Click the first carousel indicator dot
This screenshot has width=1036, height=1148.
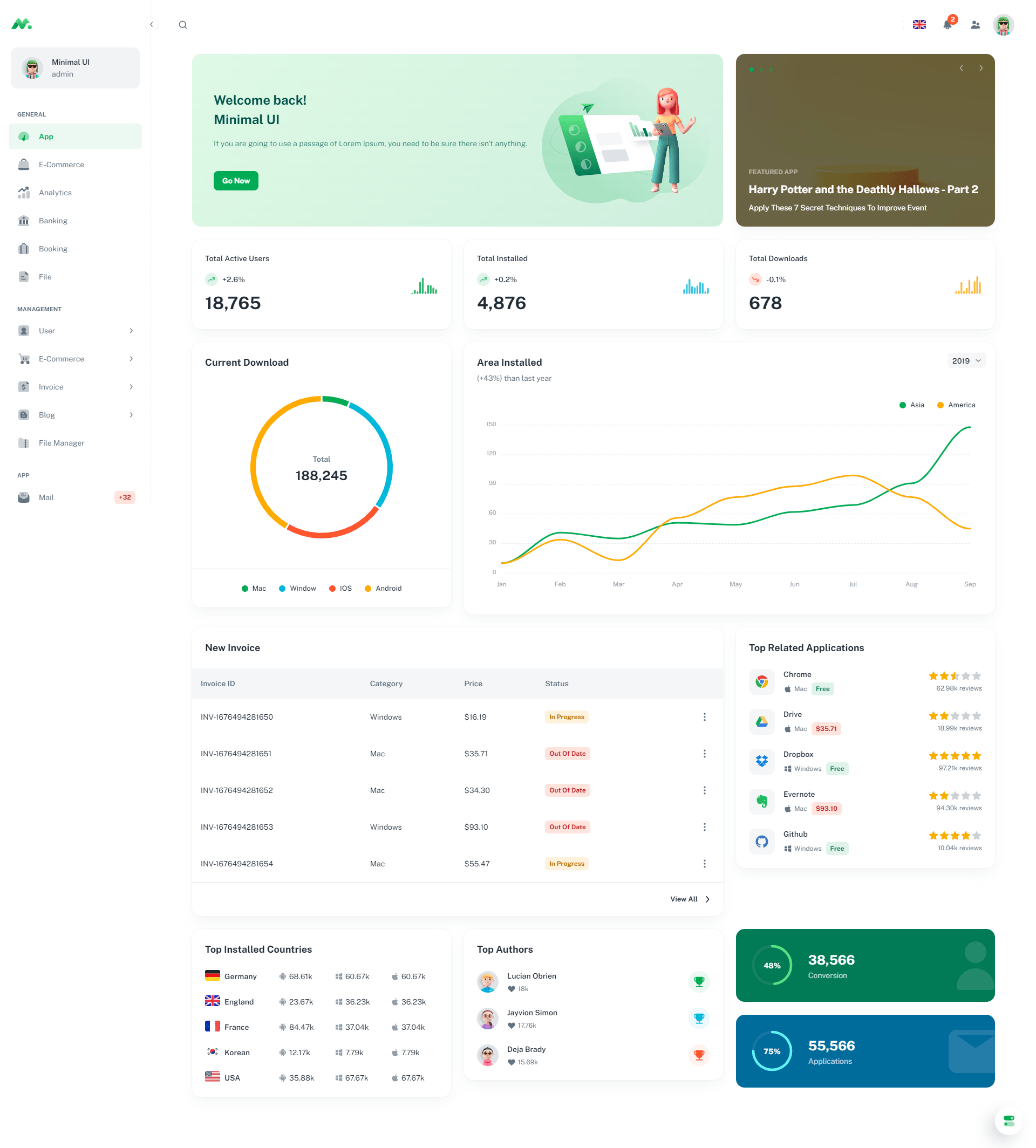pos(752,70)
